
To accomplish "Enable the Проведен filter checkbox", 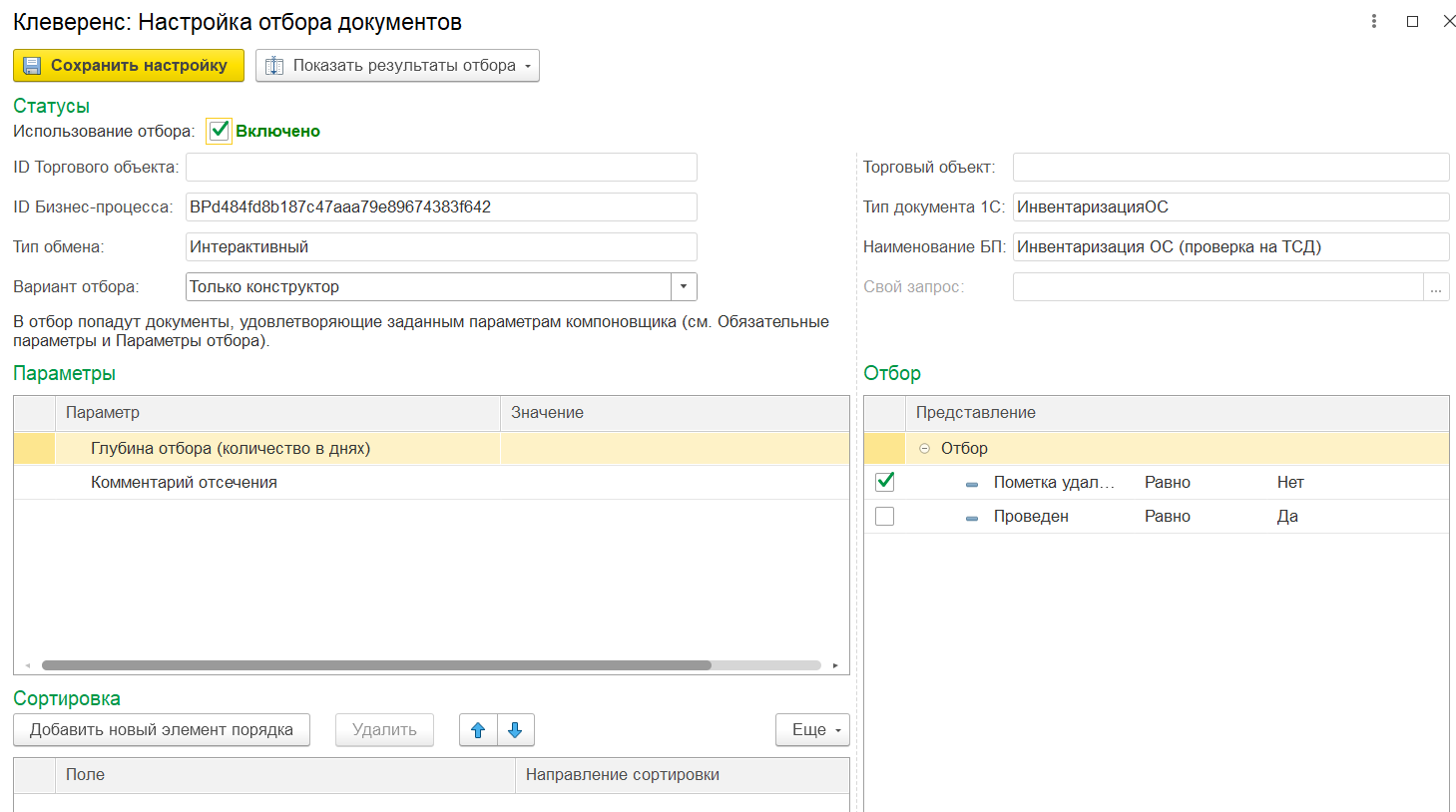I will [x=884, y=516].
